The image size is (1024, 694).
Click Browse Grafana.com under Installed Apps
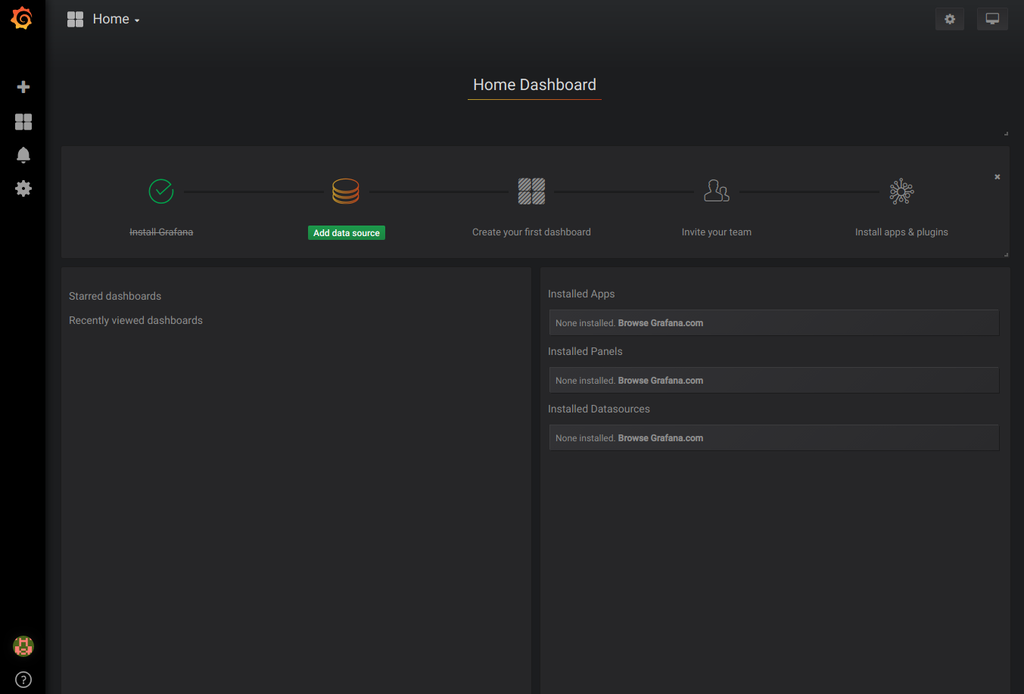660,323
